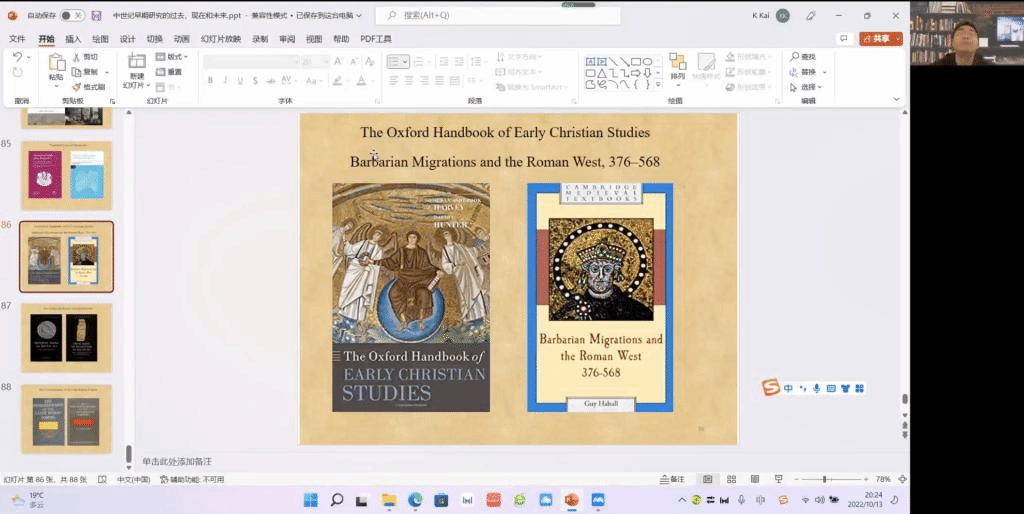The image size is (1024, 514).
Task: Open the Select (选择) dropdown
Action: tap(808, 87)
